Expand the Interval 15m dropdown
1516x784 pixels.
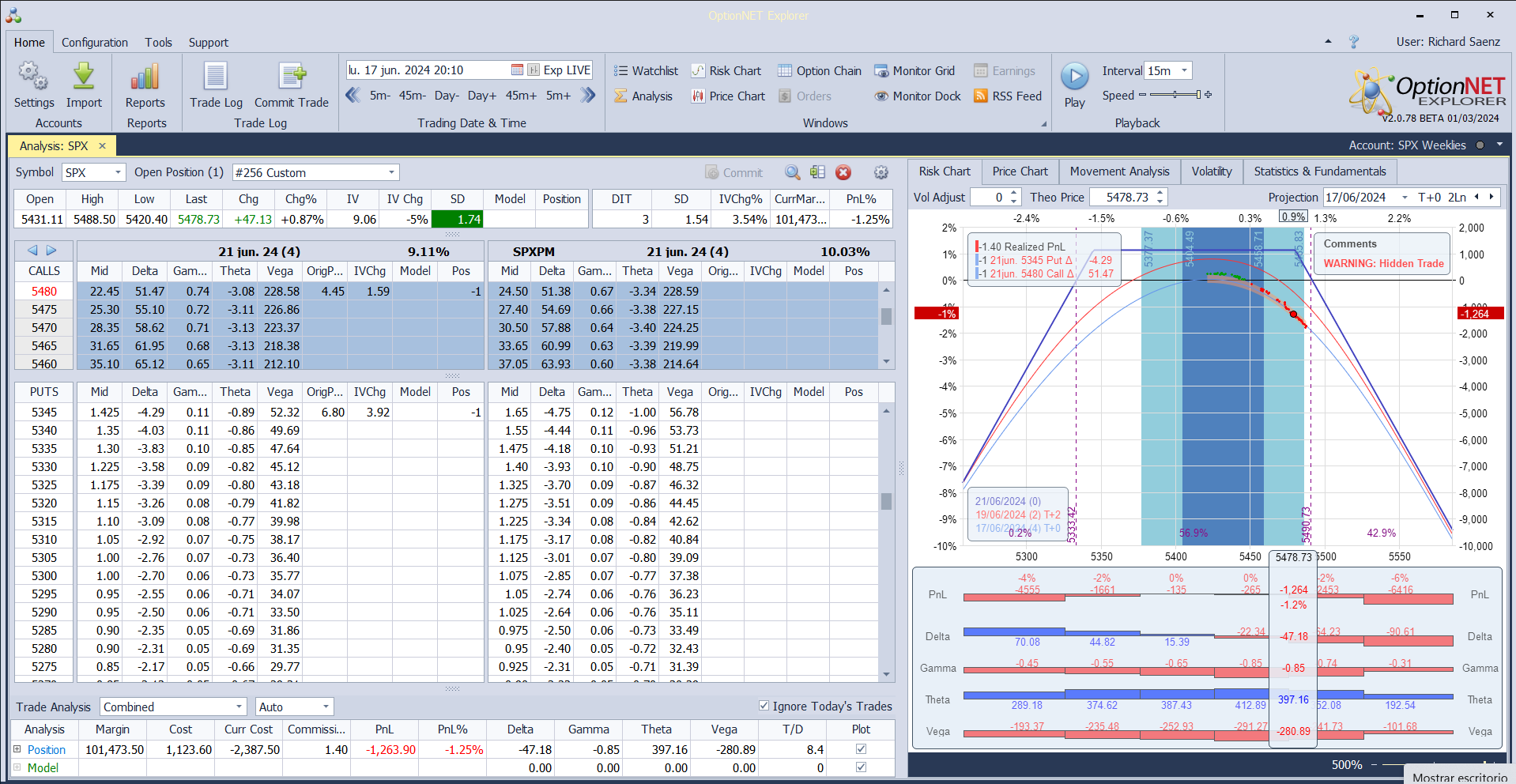click(x=1183, y=71)
